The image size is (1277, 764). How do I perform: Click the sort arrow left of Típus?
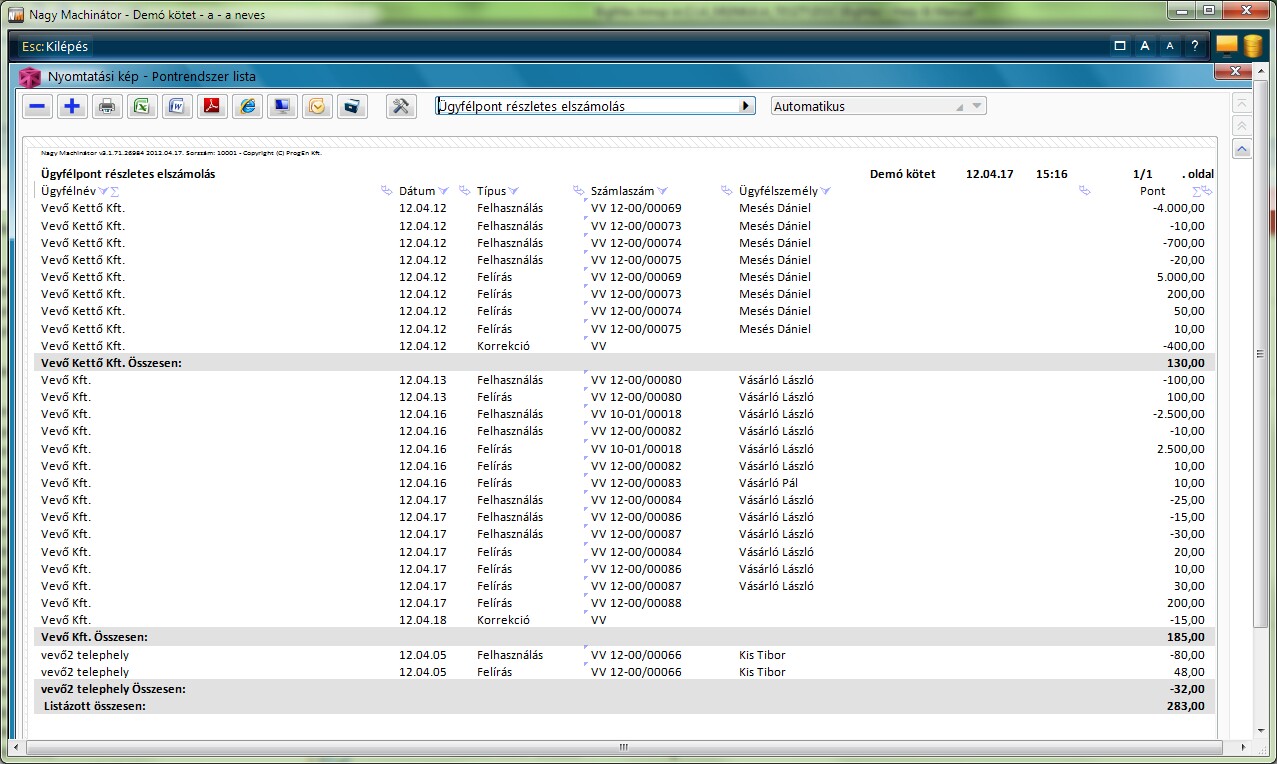point(465,191)
